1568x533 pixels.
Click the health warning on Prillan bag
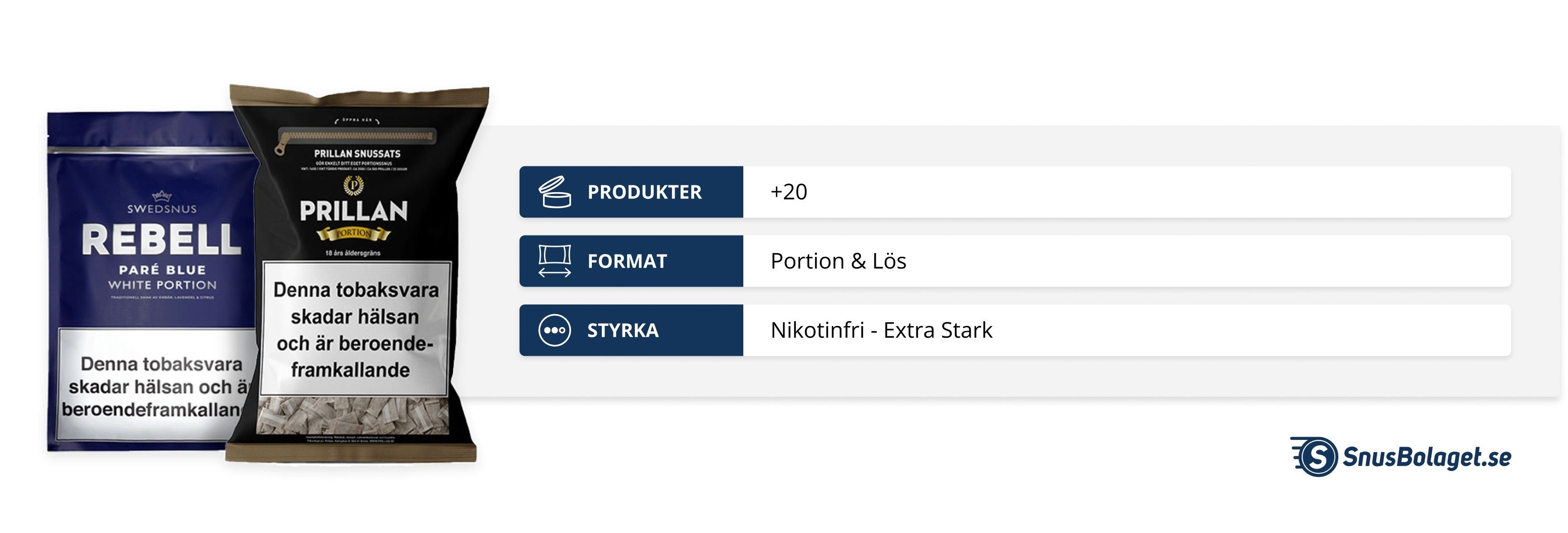coord(355,329)
